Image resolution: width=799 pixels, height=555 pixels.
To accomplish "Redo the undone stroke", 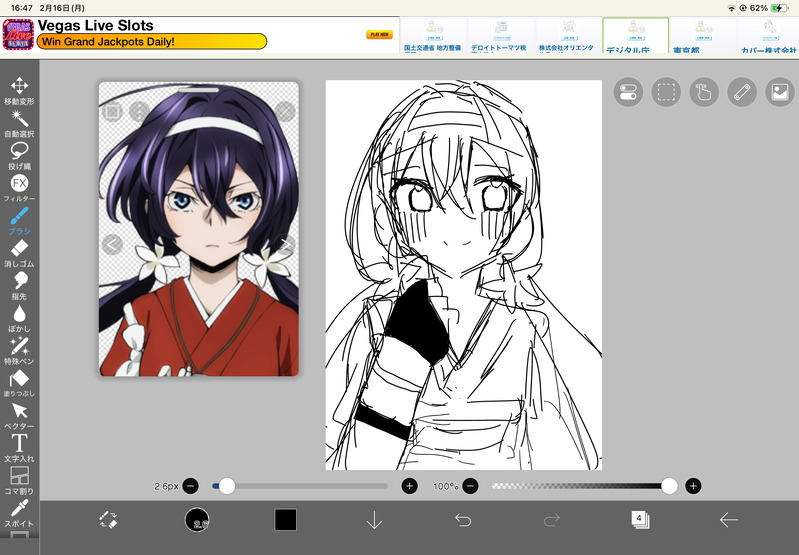I will point(551,520).
